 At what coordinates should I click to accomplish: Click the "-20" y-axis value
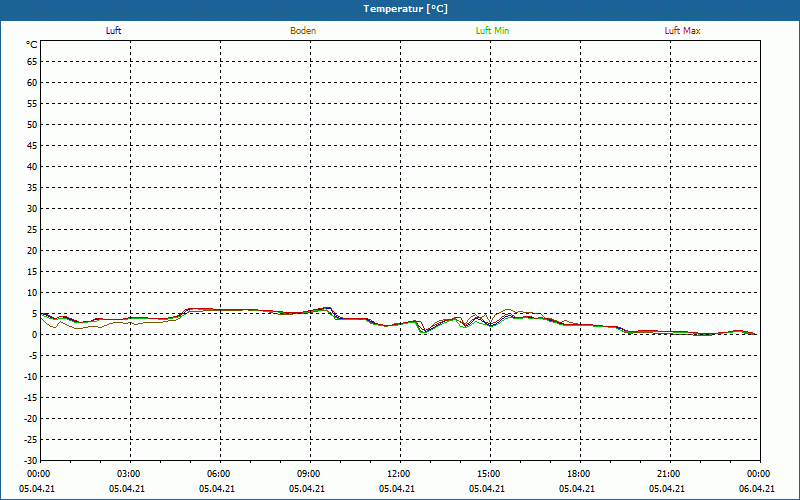point(31,419)
